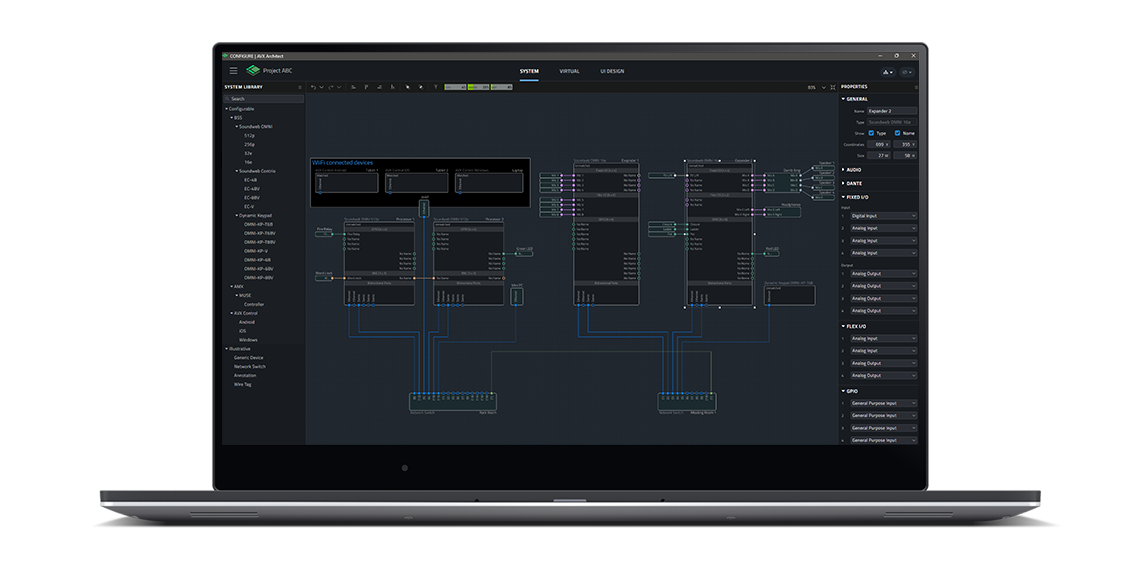Expand the AUDIO properties section
Viewport: 1140px width, 572px height.
coord(843,169)
